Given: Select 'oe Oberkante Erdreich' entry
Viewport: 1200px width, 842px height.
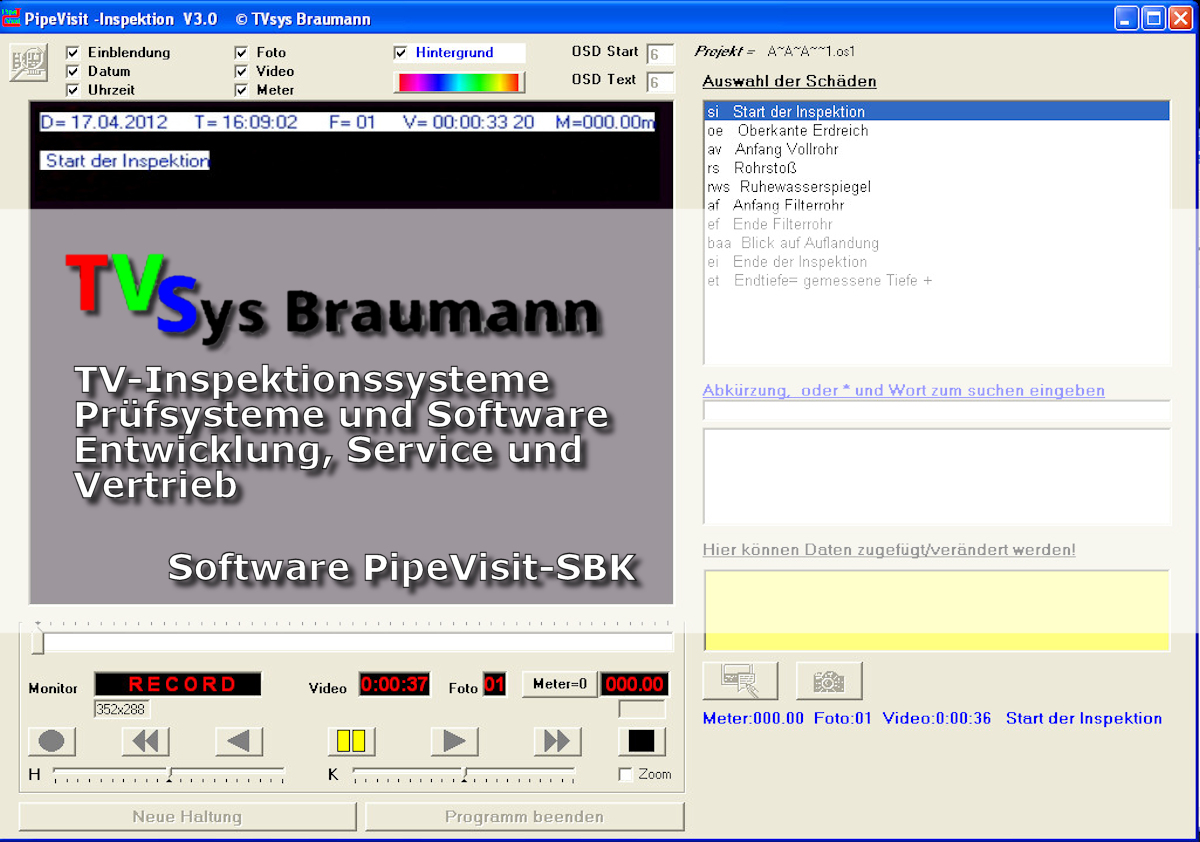Looking at the screenshot, I should click(937, 131).
